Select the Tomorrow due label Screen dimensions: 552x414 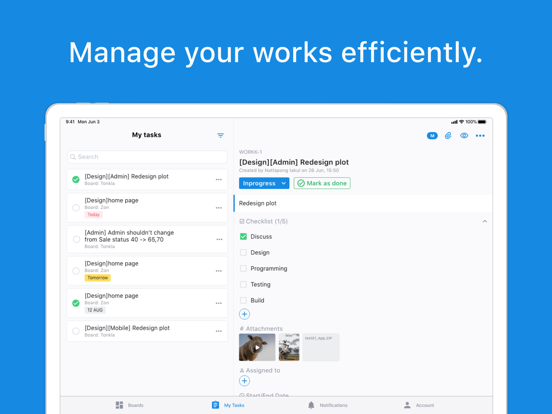coord(98,278)
